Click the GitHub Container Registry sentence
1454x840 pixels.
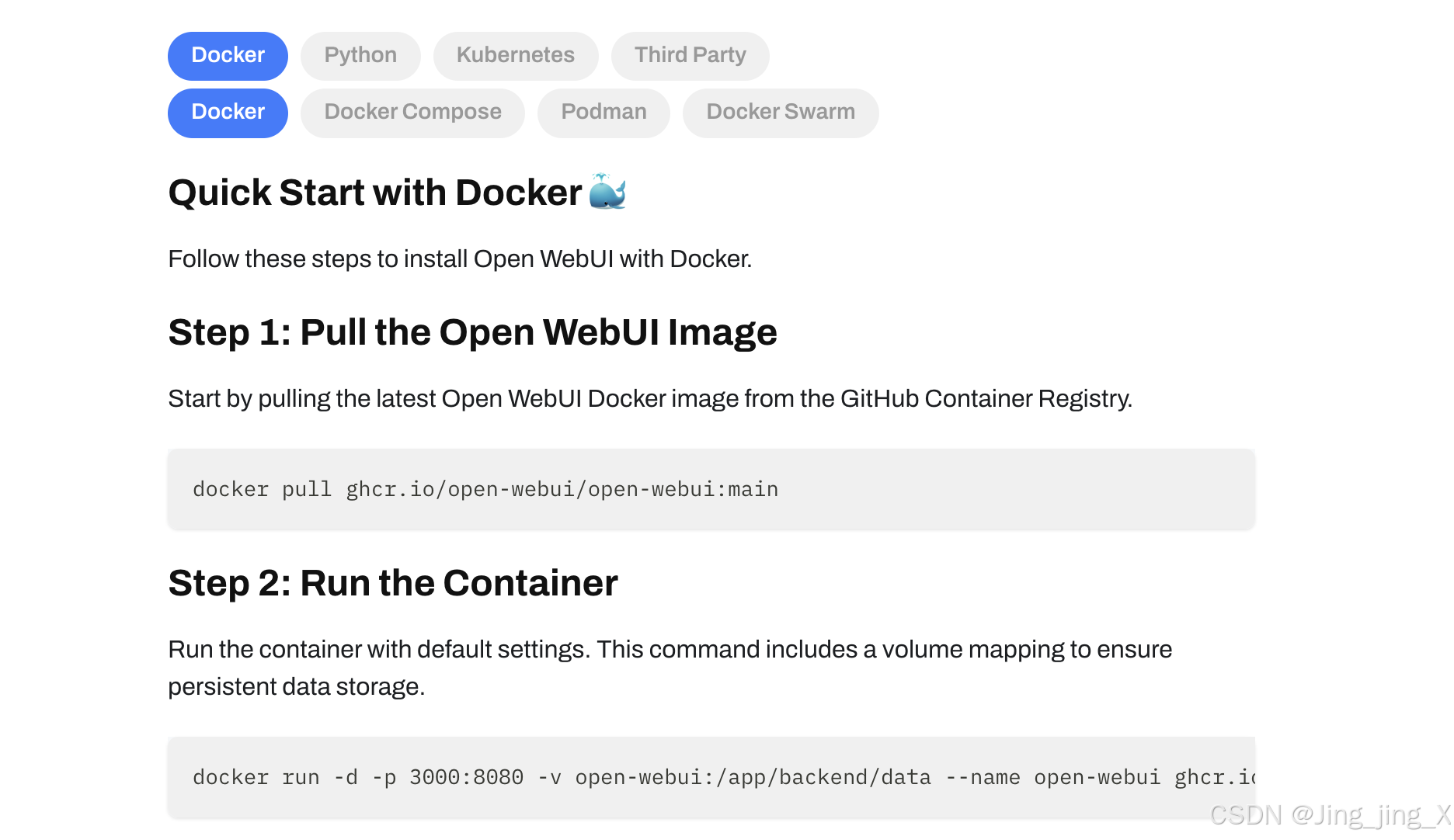650,399
